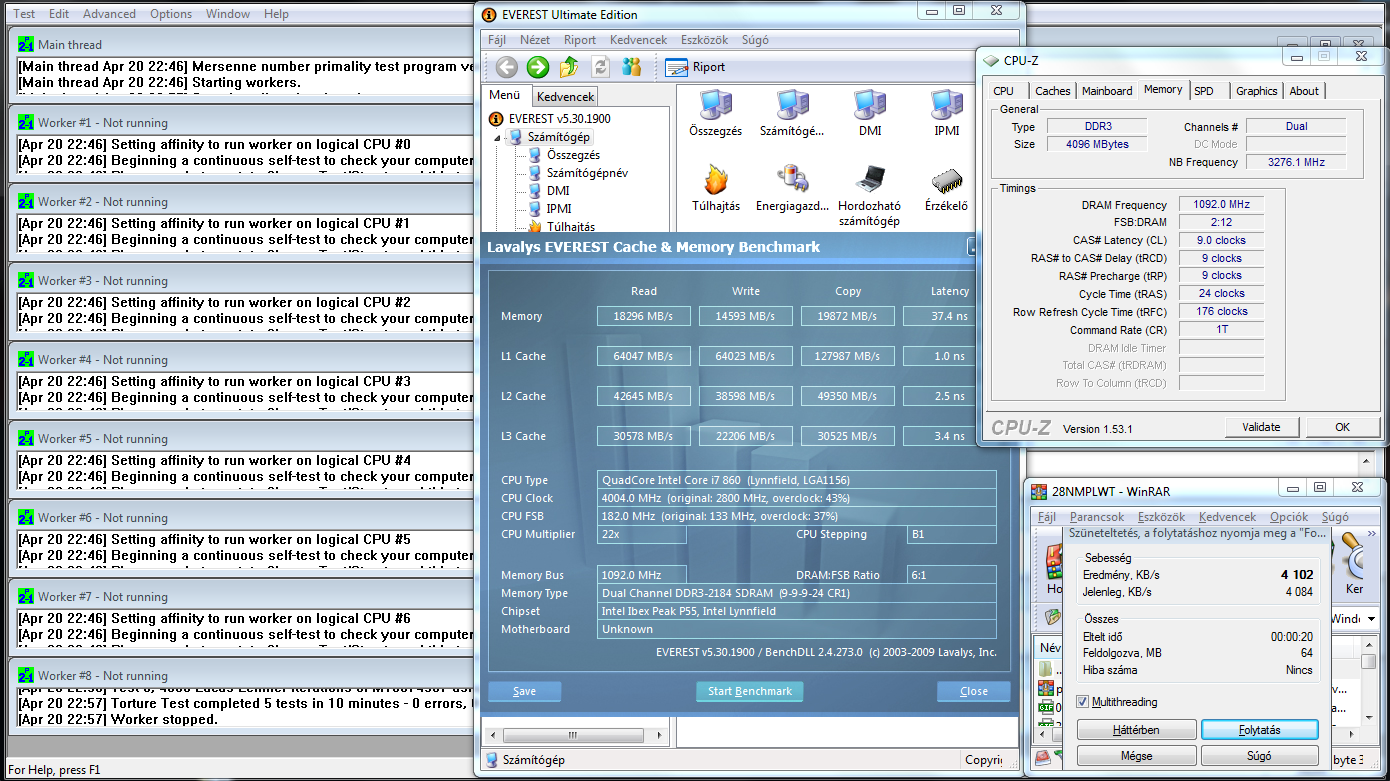The width and height of the screenshot is (1390, 781).
Task: Open the Opciók menu in WinRAR
Action: tap(1288, 517)
